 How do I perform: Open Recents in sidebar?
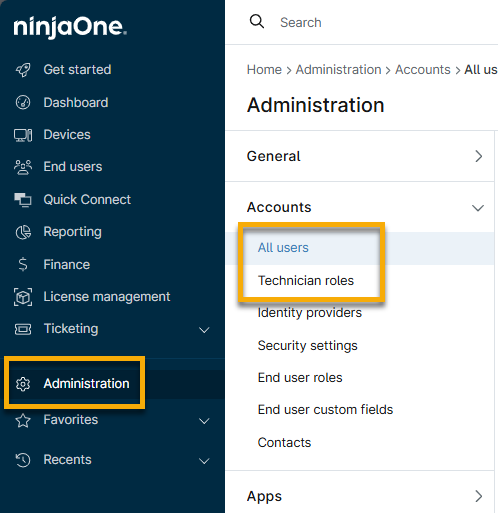67,460
